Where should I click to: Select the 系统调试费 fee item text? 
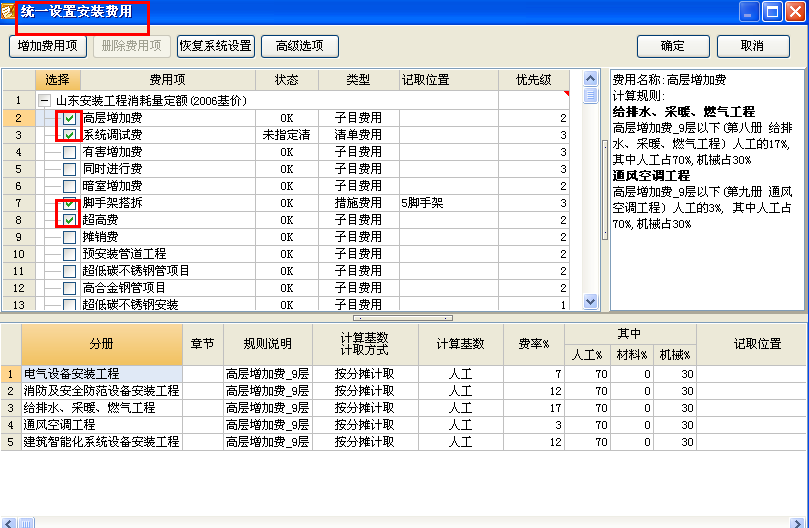112,135
